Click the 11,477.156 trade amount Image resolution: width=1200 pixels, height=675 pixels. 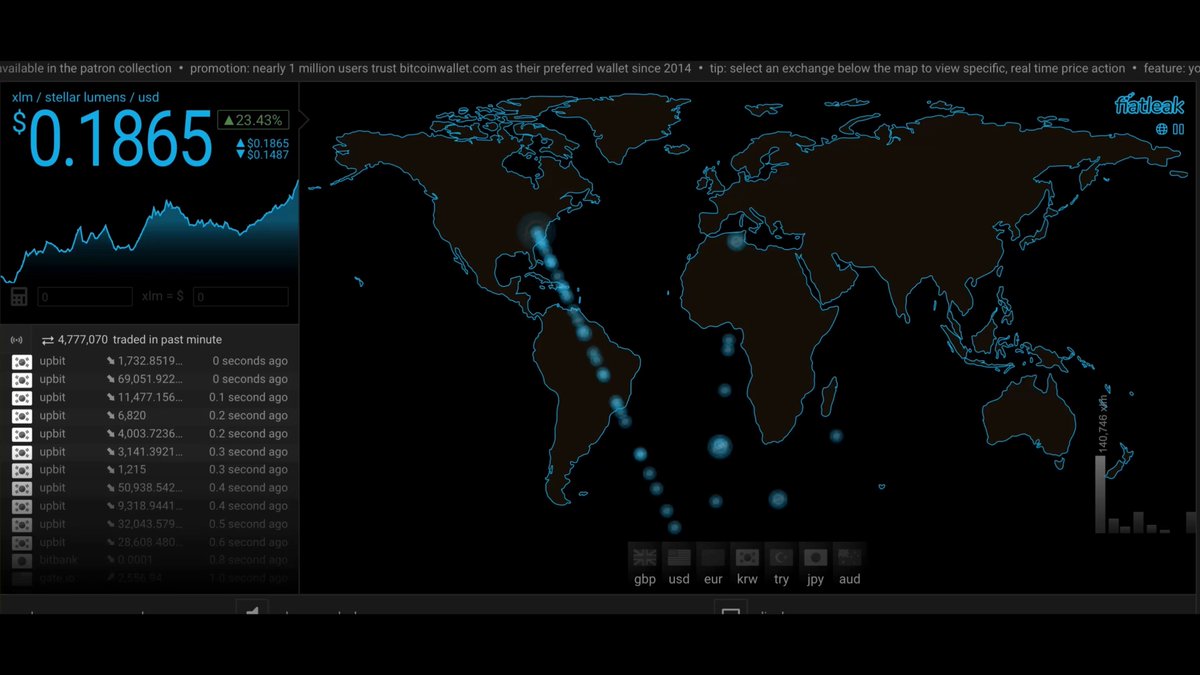point(150,398)
